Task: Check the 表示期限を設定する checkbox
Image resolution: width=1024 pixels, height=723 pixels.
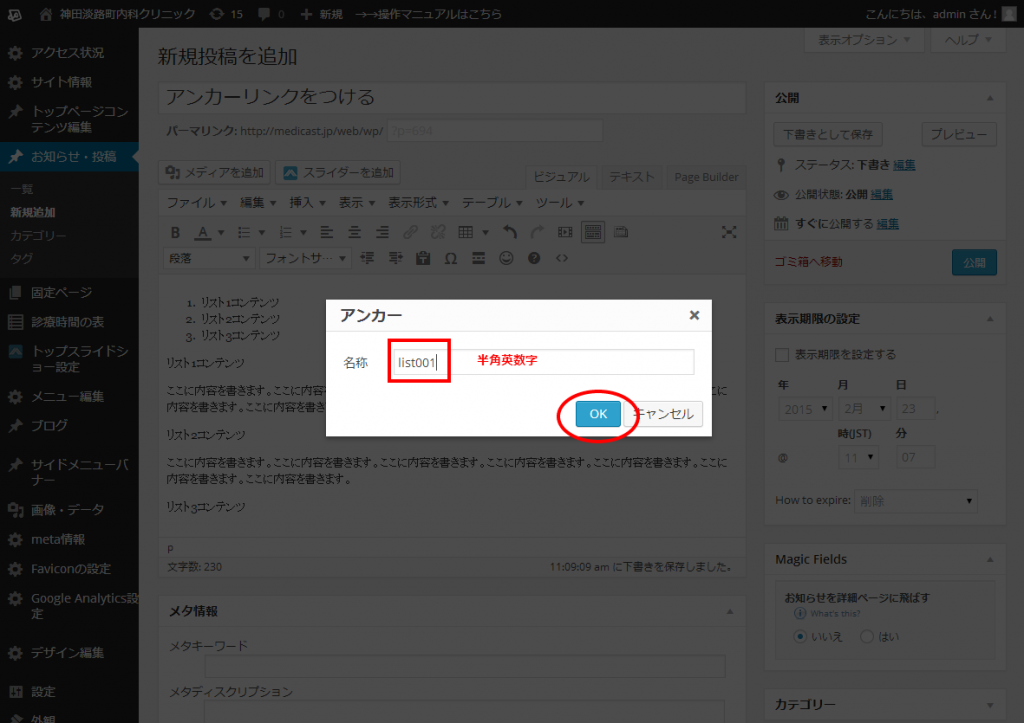Action: pyautogui.click(x=782, y=355)
